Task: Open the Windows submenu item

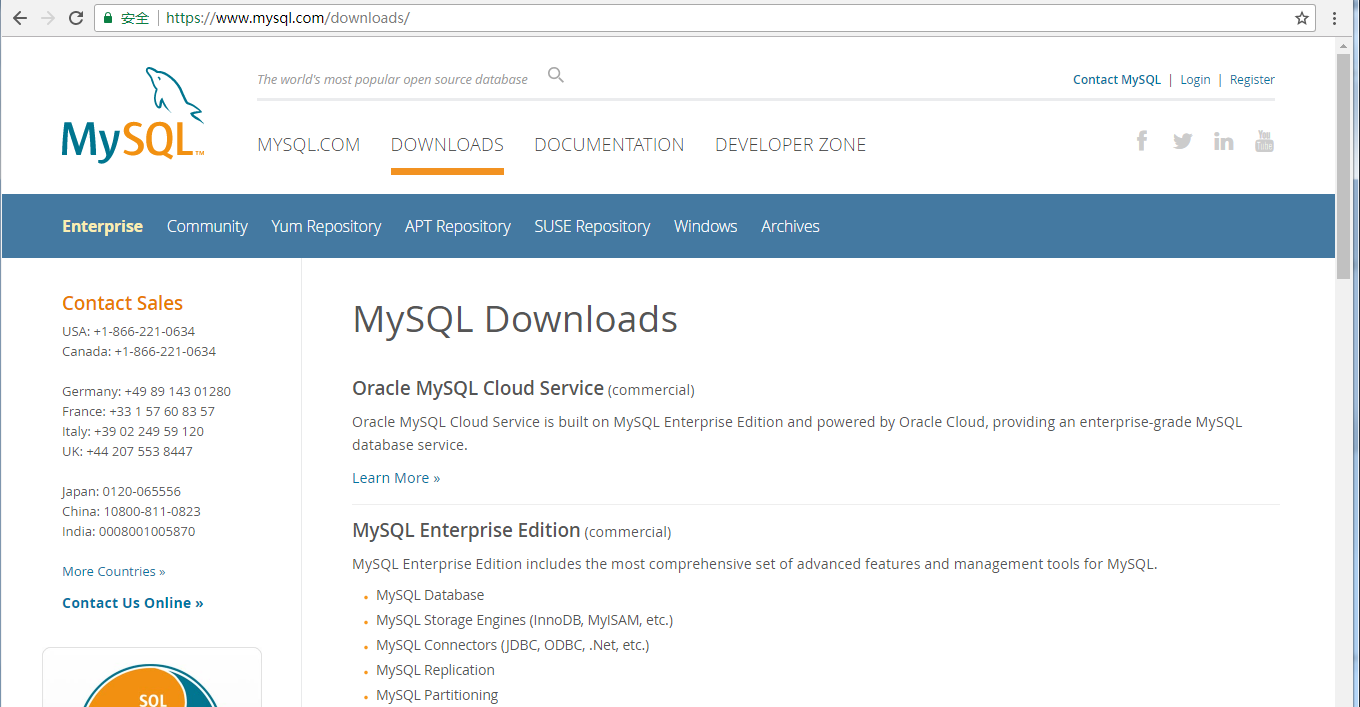Action: [x=705, y=226]
